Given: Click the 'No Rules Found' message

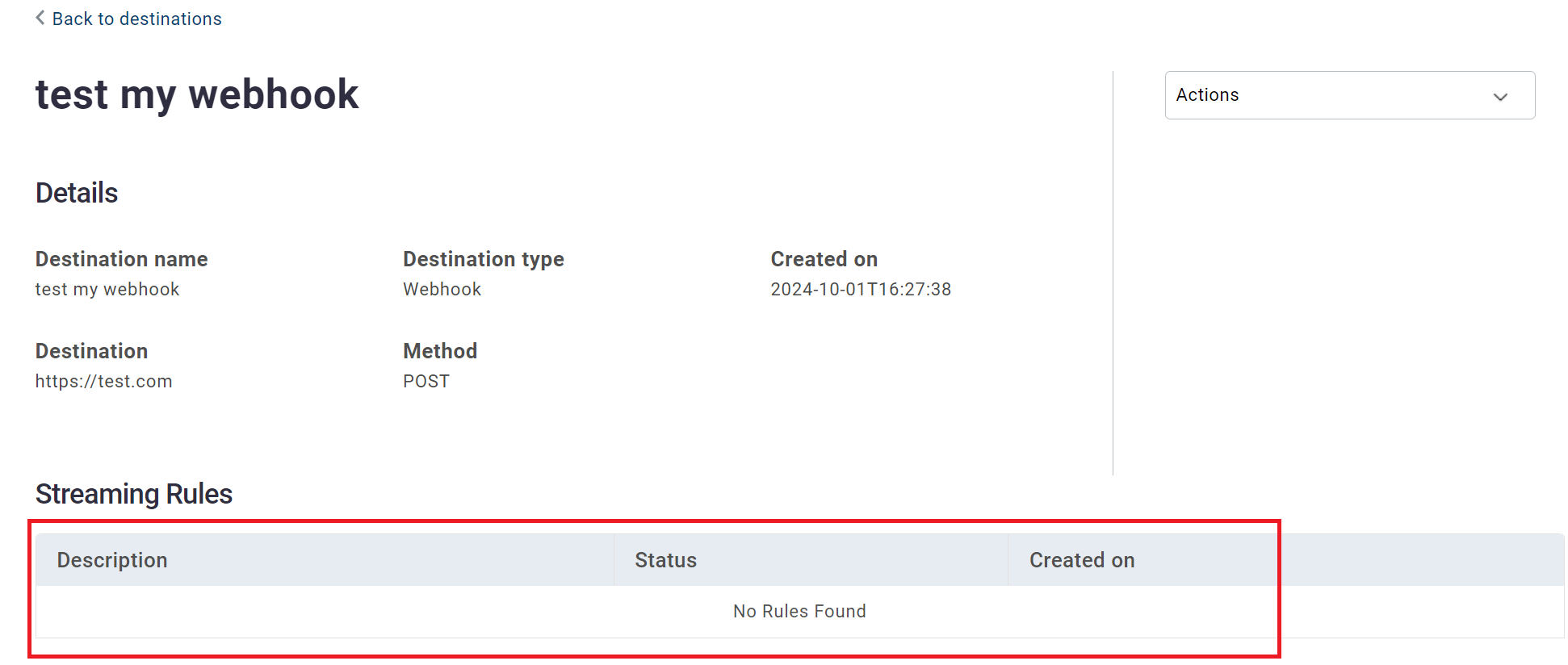Looking at the screenshot, I should click(x=799, y=612).
